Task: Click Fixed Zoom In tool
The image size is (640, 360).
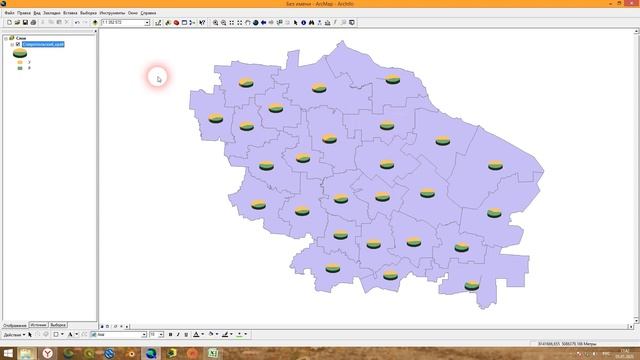Action: click(x=231, y=23)
